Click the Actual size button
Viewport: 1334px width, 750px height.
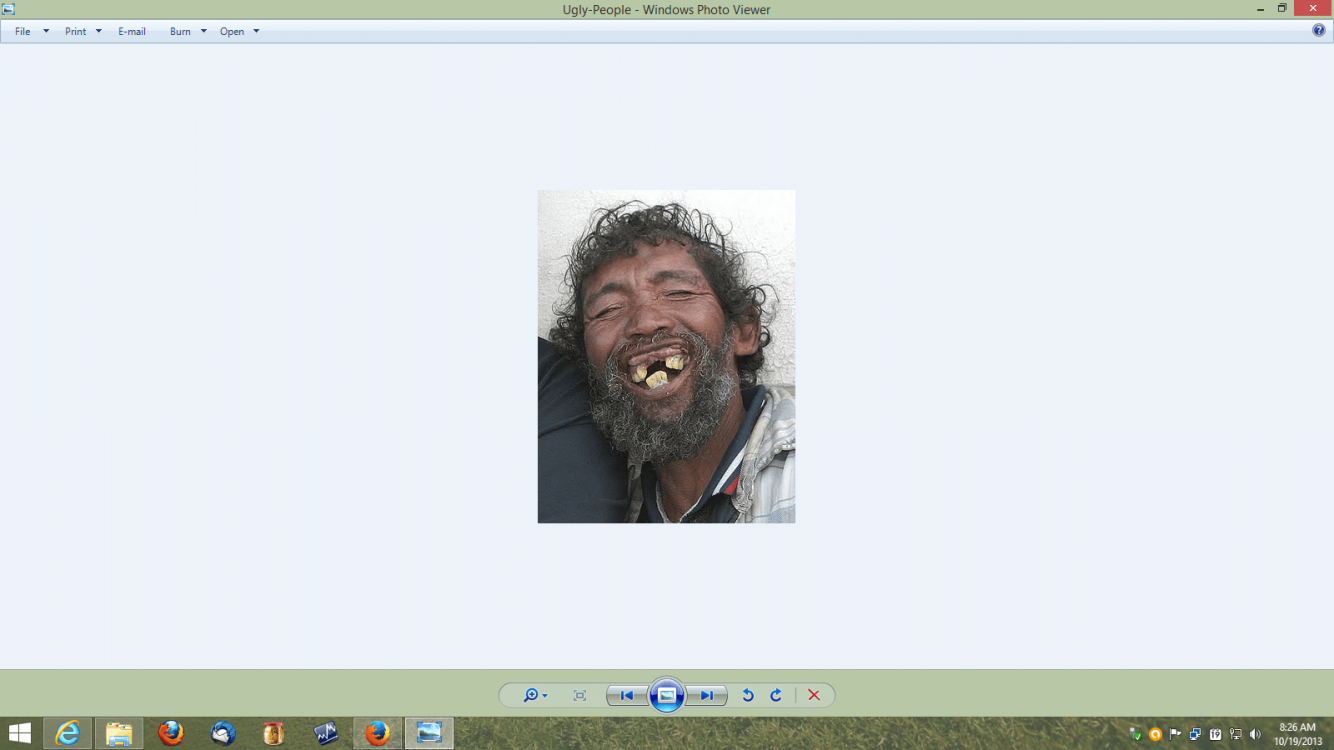pos(580,695)
